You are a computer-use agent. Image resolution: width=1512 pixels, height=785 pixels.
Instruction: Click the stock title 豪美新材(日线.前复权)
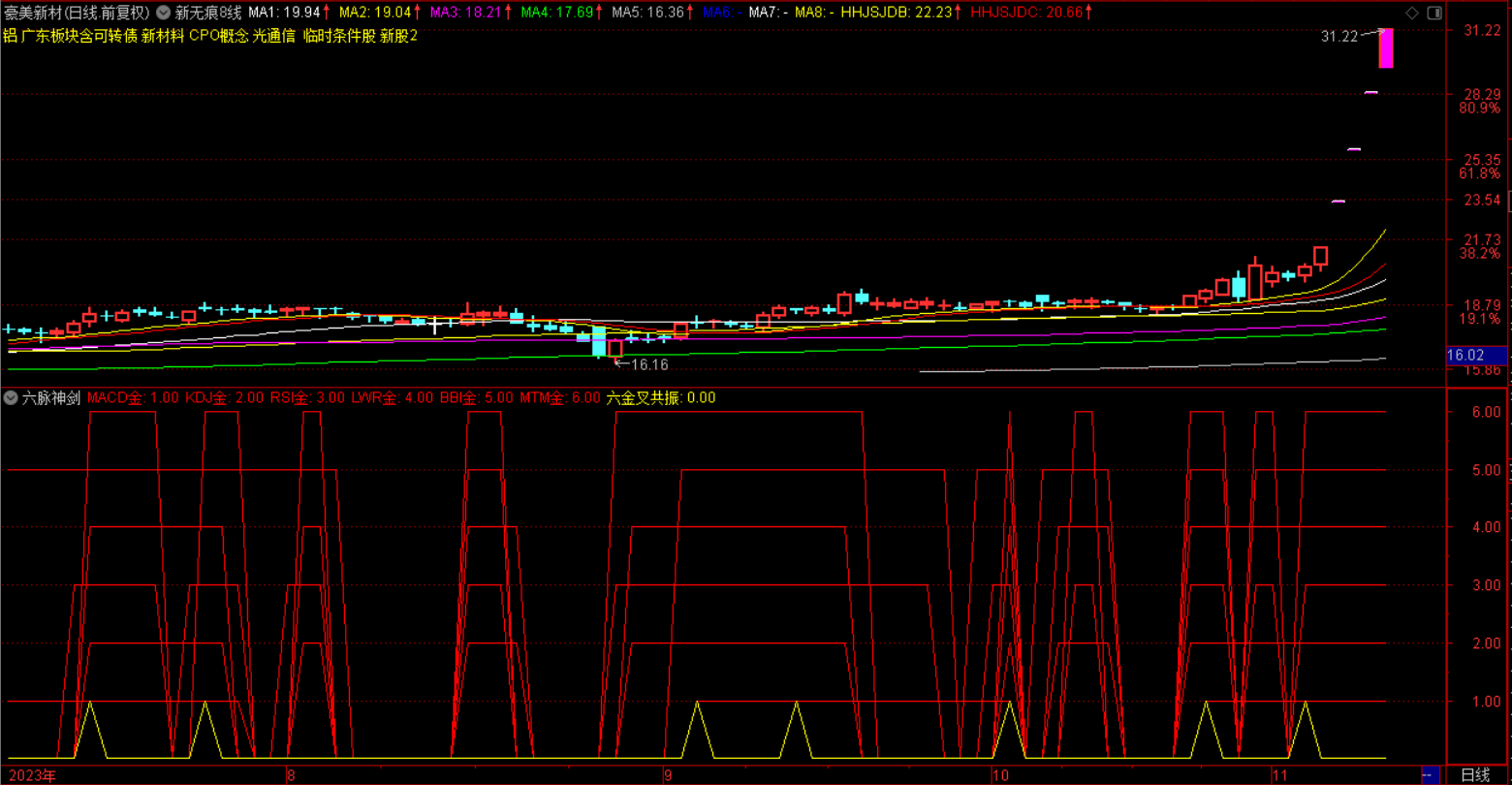tap(77, 13)
